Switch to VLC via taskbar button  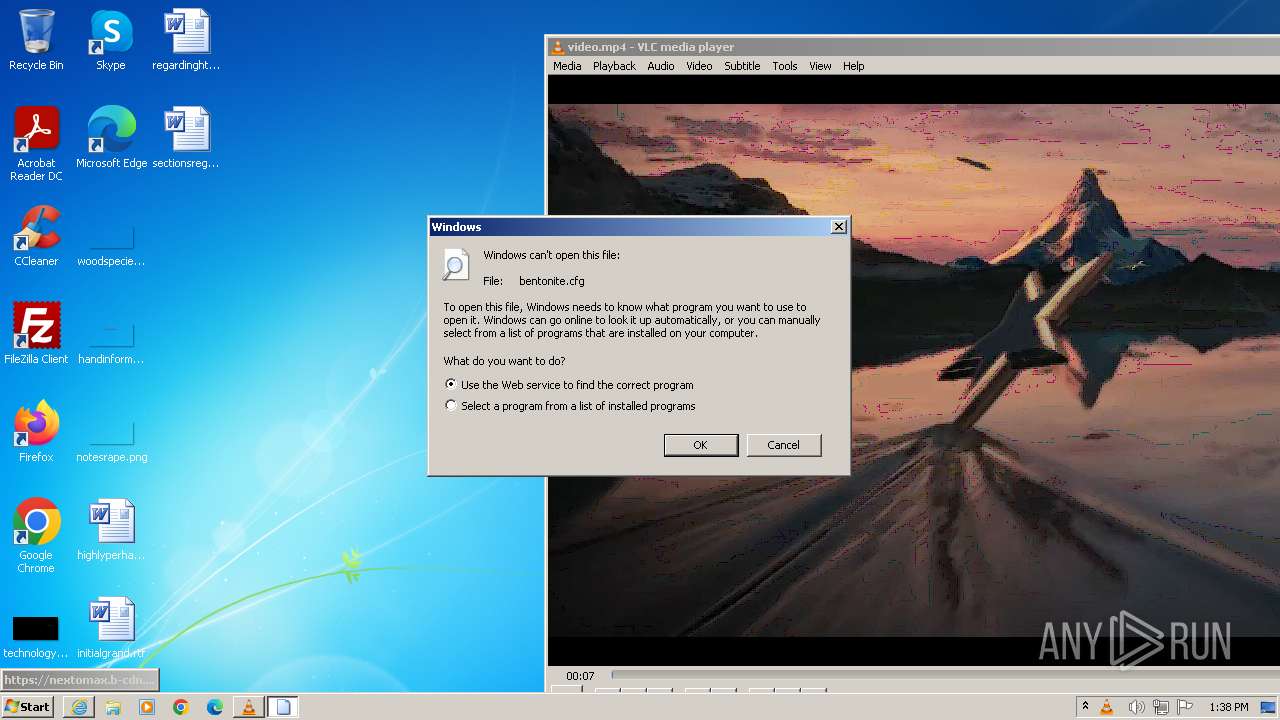(249, 707)
